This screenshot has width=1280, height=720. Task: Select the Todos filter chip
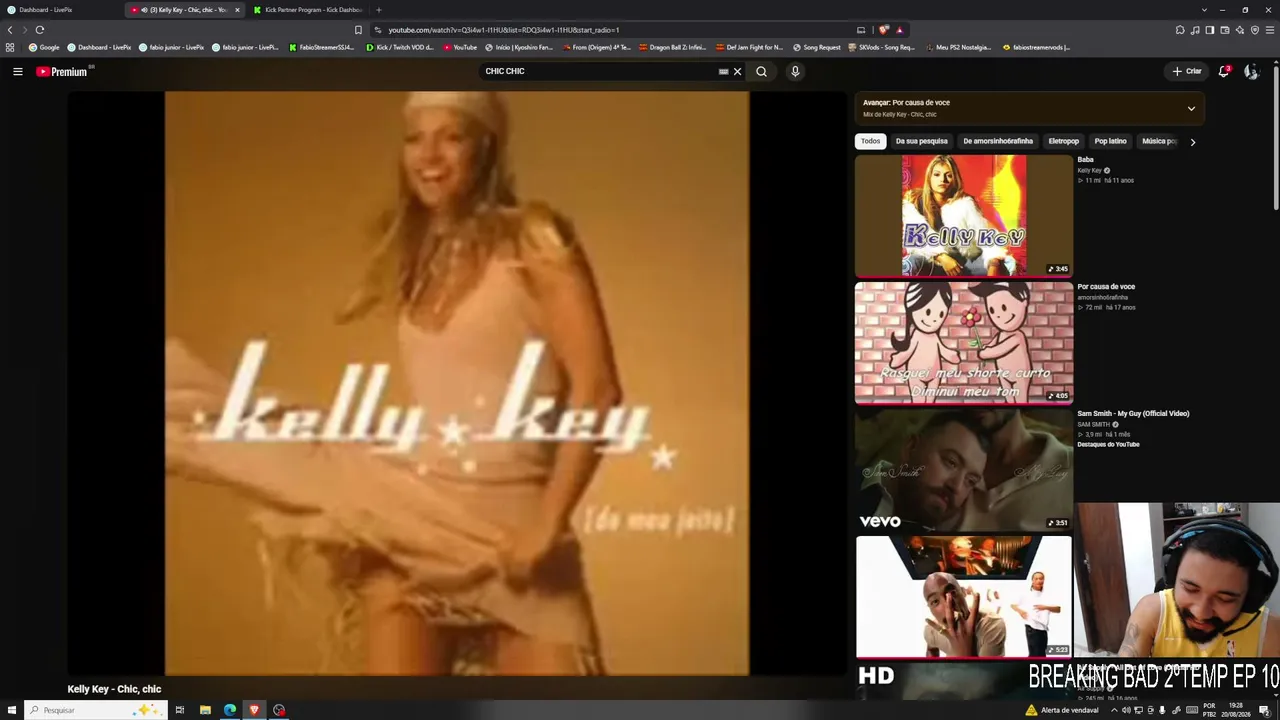871,141
